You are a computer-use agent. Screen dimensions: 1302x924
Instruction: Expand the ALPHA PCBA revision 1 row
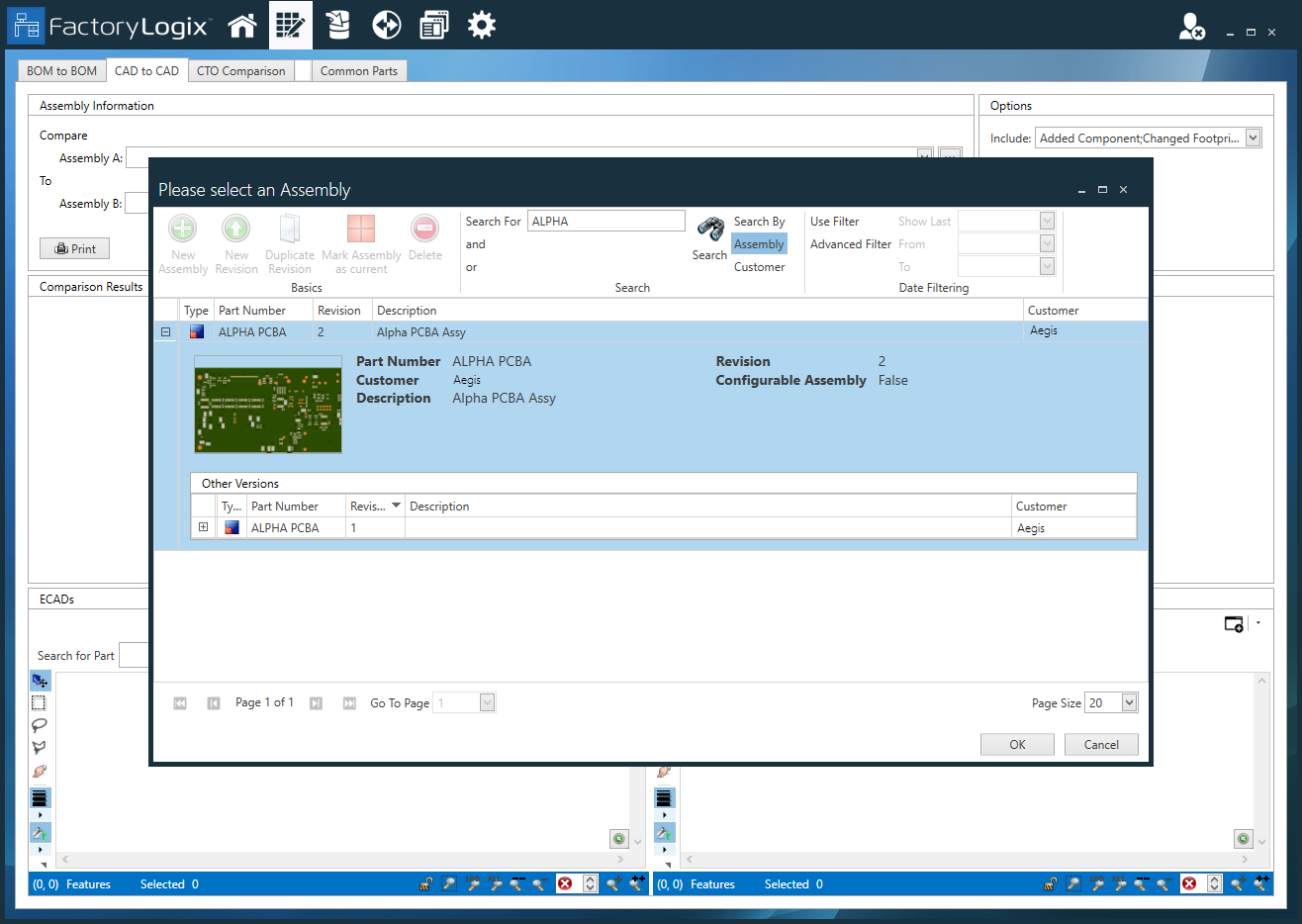tap(203, 527)
